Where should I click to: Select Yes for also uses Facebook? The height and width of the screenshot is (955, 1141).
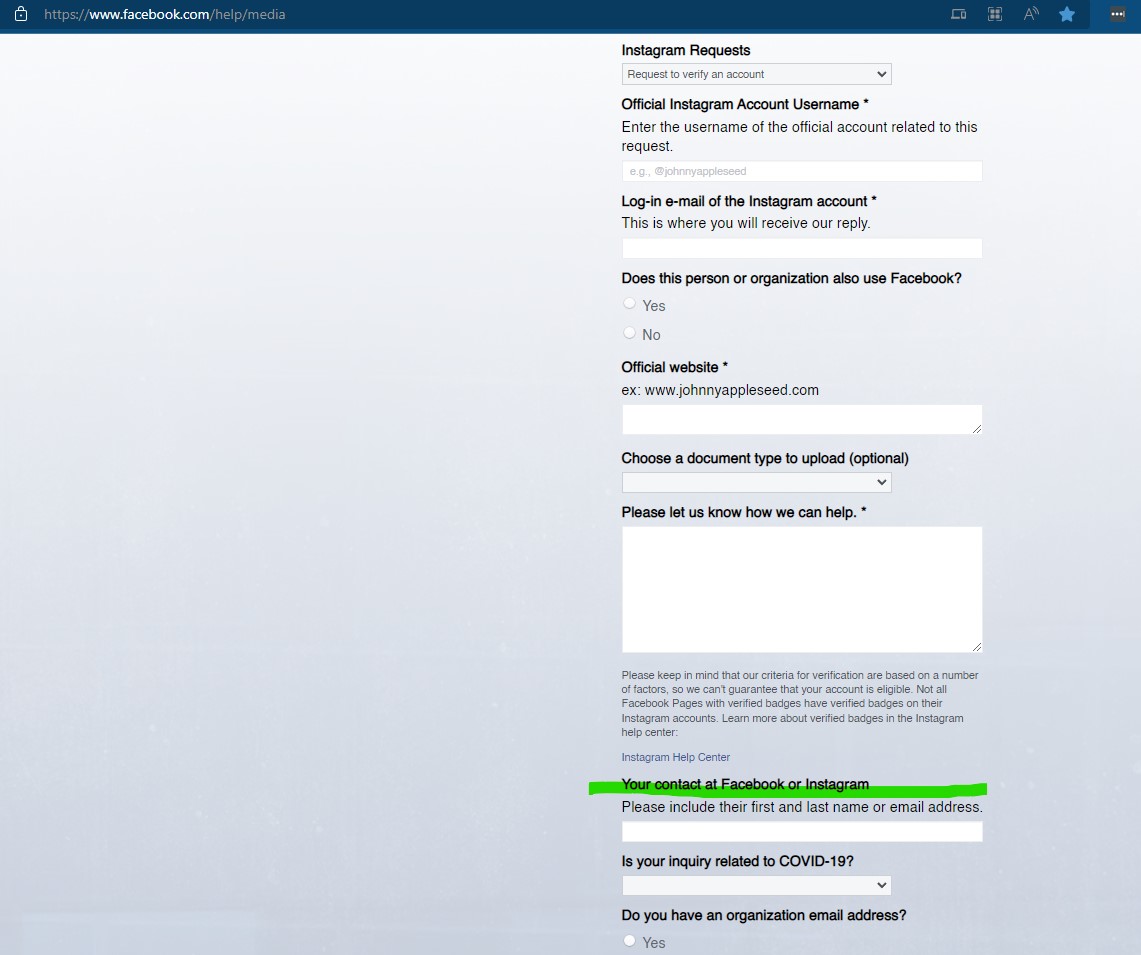[629, 304]
